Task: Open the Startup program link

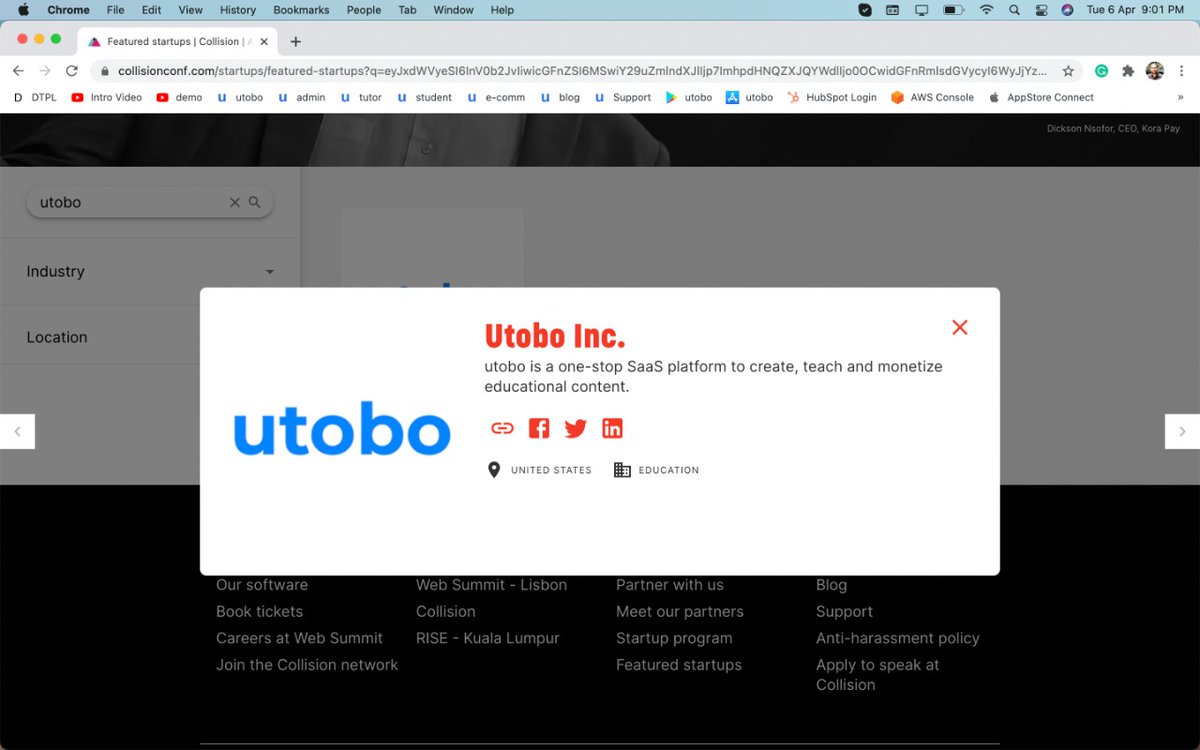Action: [674, 638]
